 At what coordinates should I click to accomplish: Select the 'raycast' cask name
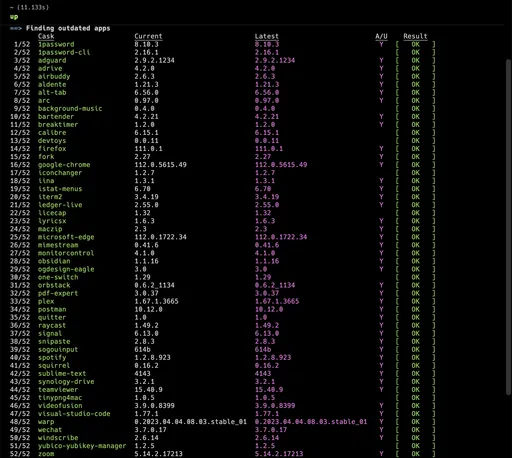point(52,325)
